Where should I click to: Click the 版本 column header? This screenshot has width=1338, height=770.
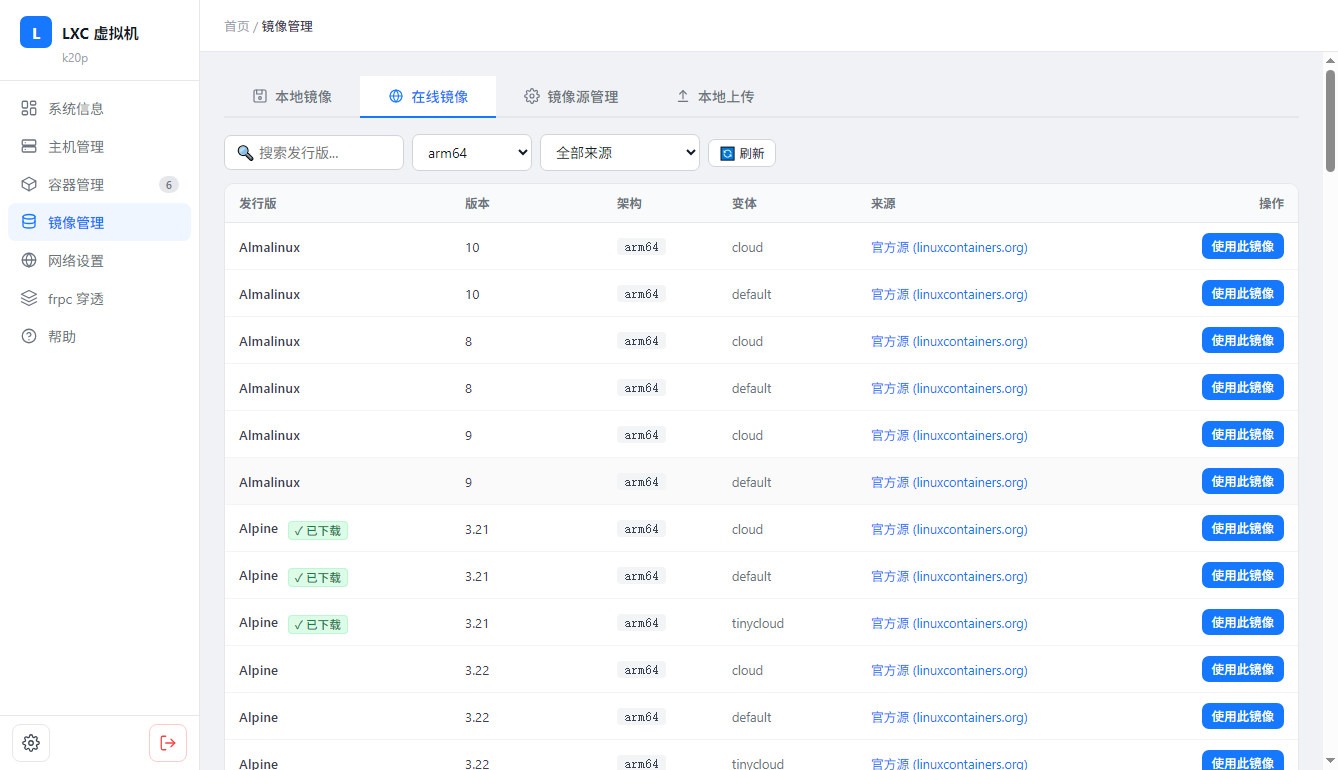coord(477,203)
